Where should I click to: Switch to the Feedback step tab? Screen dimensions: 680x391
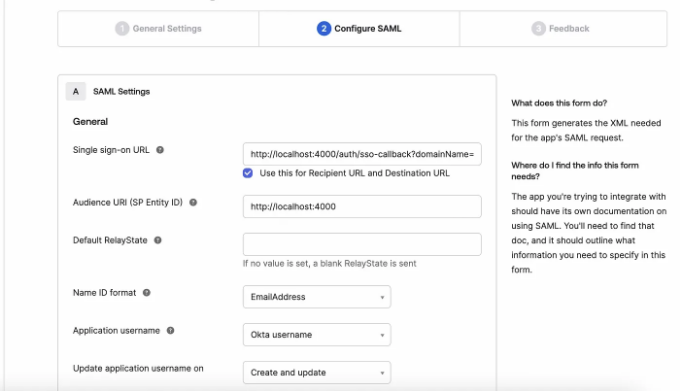click(563, 29)
